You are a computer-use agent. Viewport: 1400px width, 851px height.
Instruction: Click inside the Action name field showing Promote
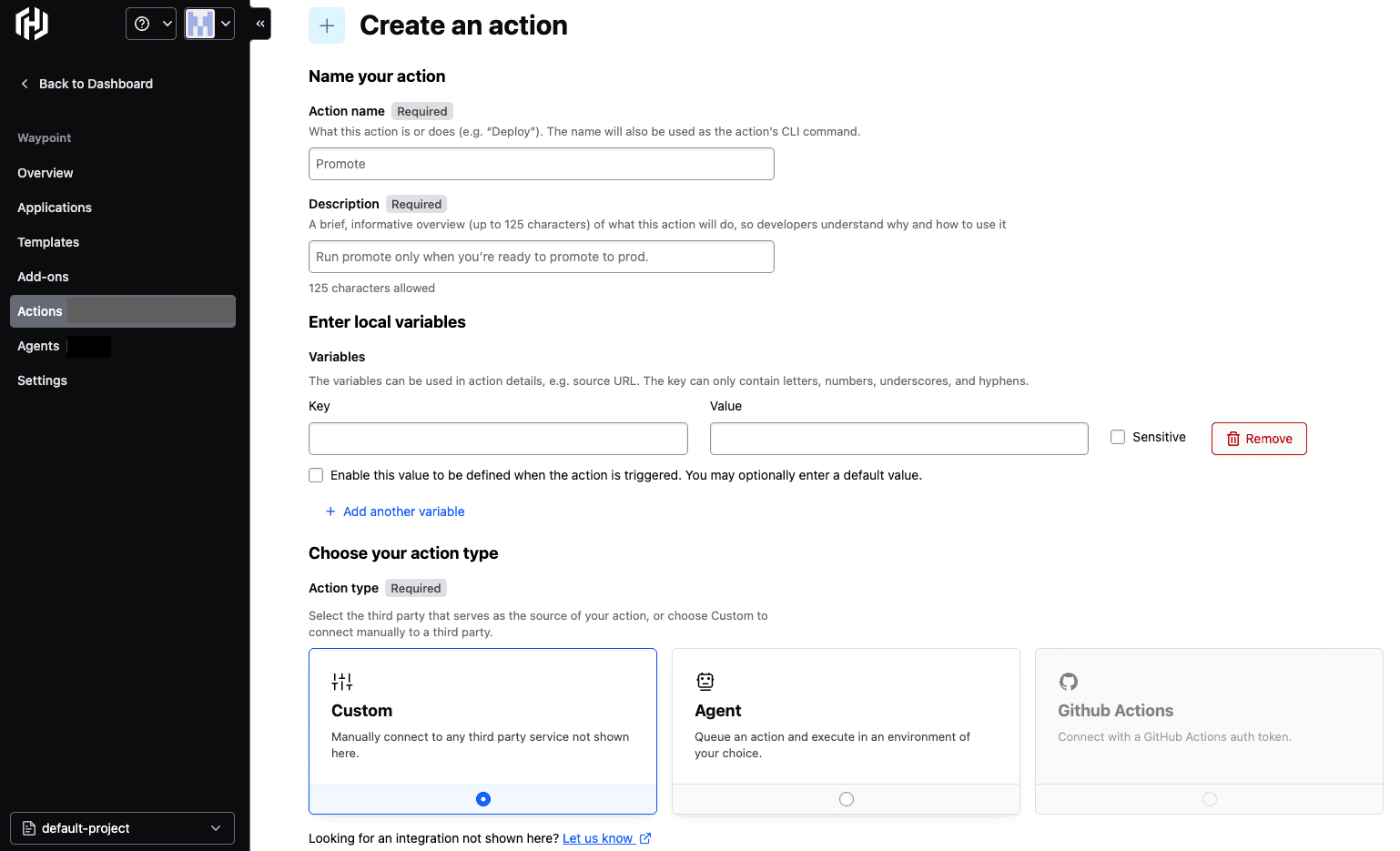(x=541, y=164)
